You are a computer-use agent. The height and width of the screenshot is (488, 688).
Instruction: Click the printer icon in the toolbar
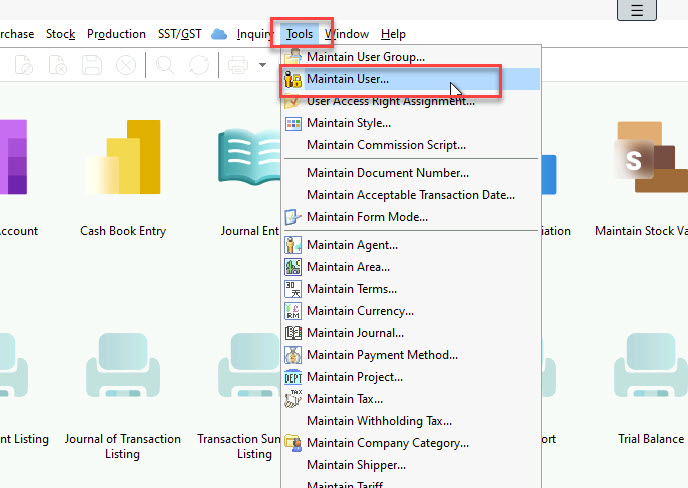(x=238, y=65)
